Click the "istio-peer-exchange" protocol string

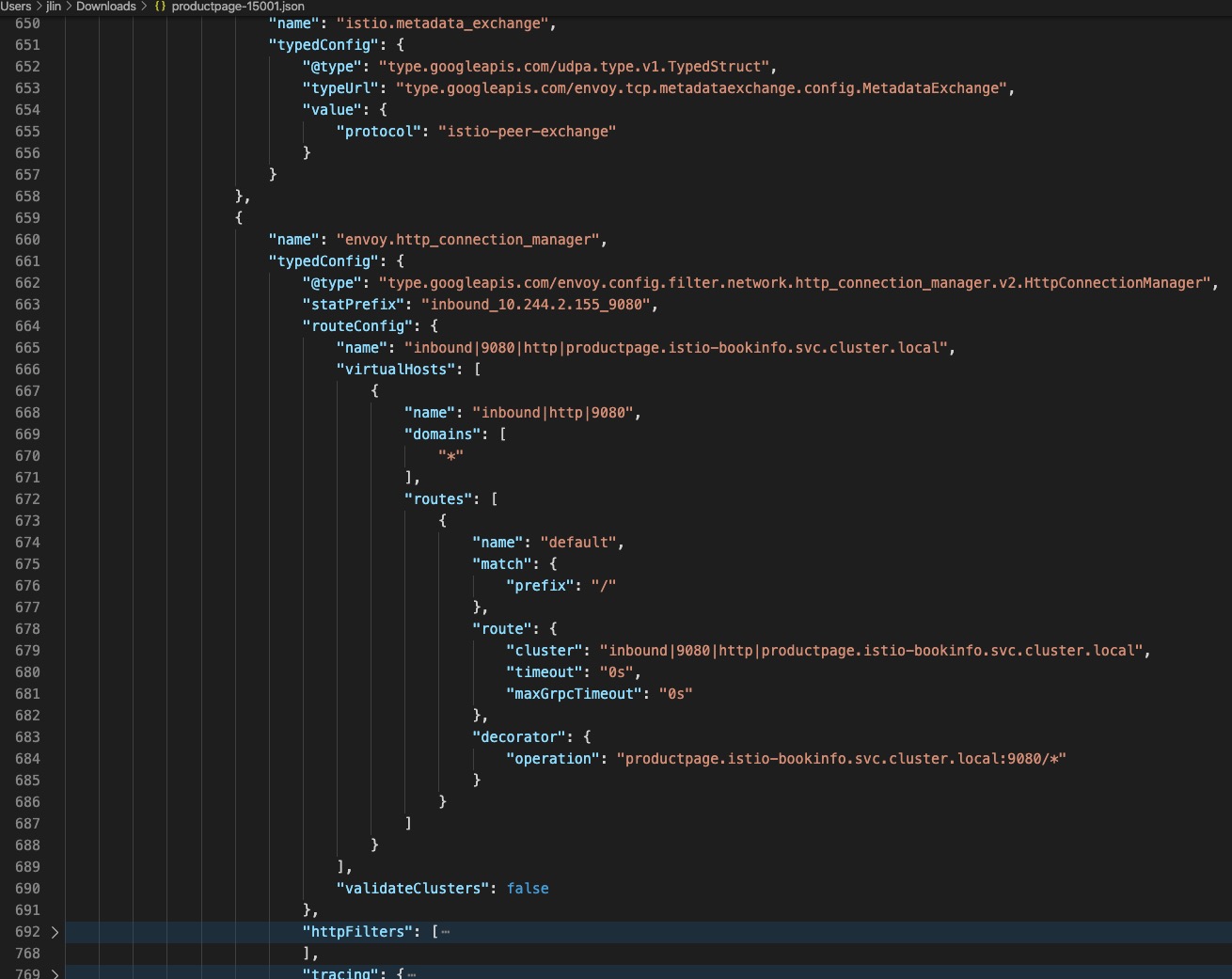[x=527, y=132]
